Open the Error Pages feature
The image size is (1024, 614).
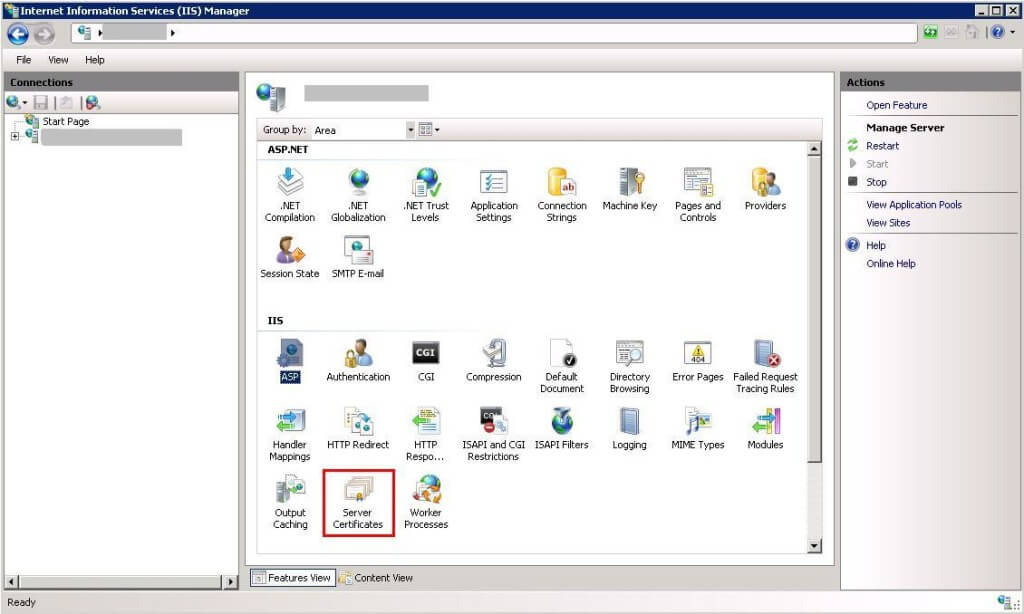coord(697,361)
